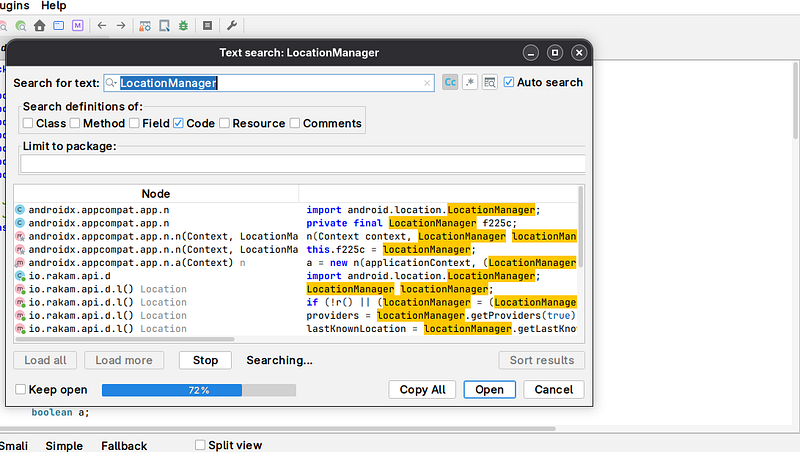Toggle the search-in-active-tab icon
800x452 pixels.
pos(489,82)
